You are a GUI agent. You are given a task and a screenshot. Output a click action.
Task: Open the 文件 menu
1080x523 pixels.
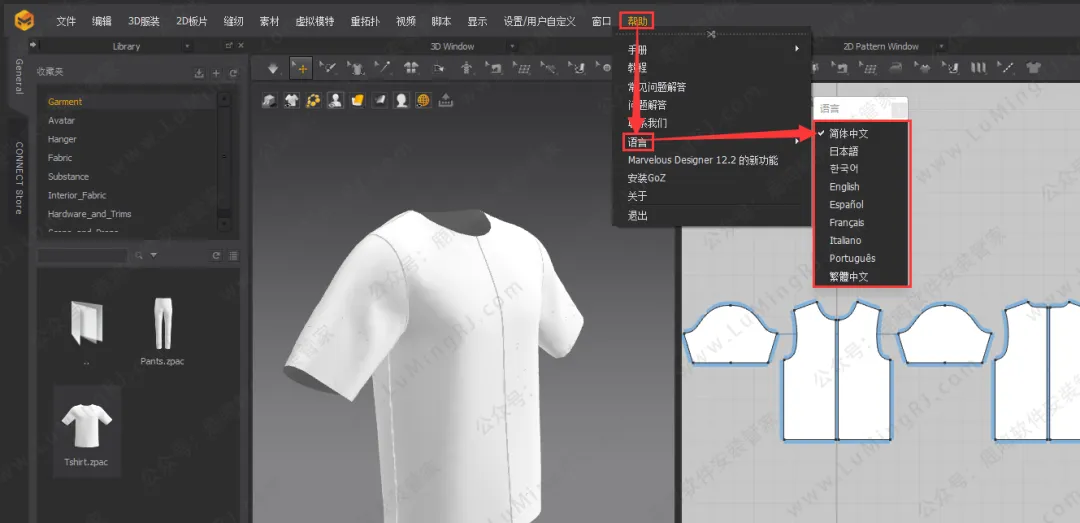point(66,21)
